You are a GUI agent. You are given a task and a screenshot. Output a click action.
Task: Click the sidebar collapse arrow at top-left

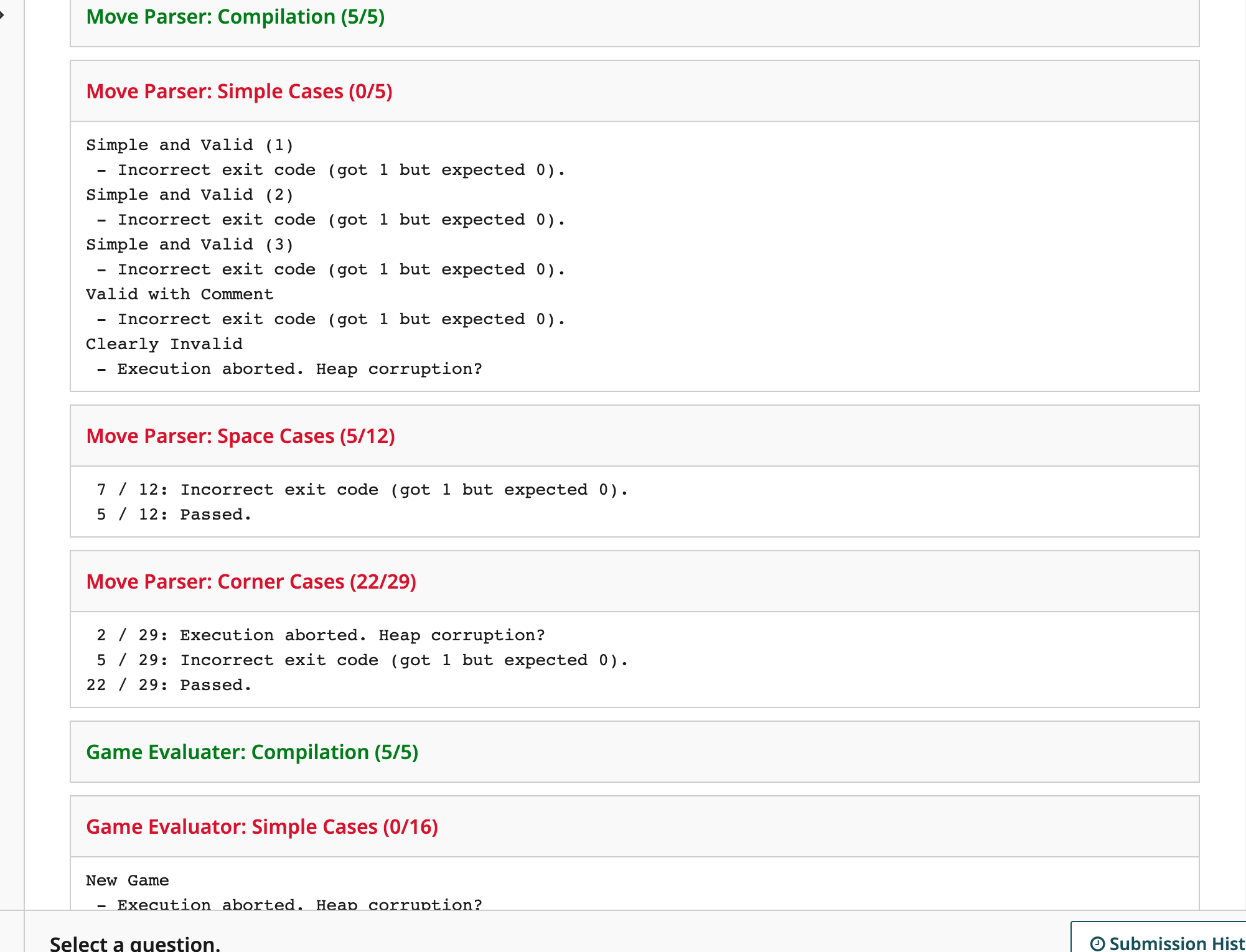(x=2, y=15)
